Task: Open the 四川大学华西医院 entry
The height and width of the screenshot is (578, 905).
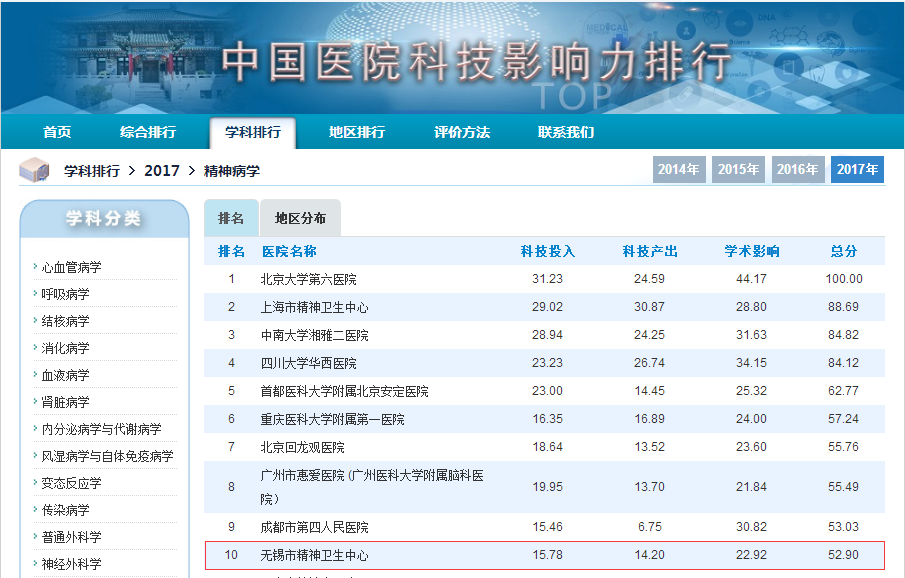Action: [x=308, y=363]
